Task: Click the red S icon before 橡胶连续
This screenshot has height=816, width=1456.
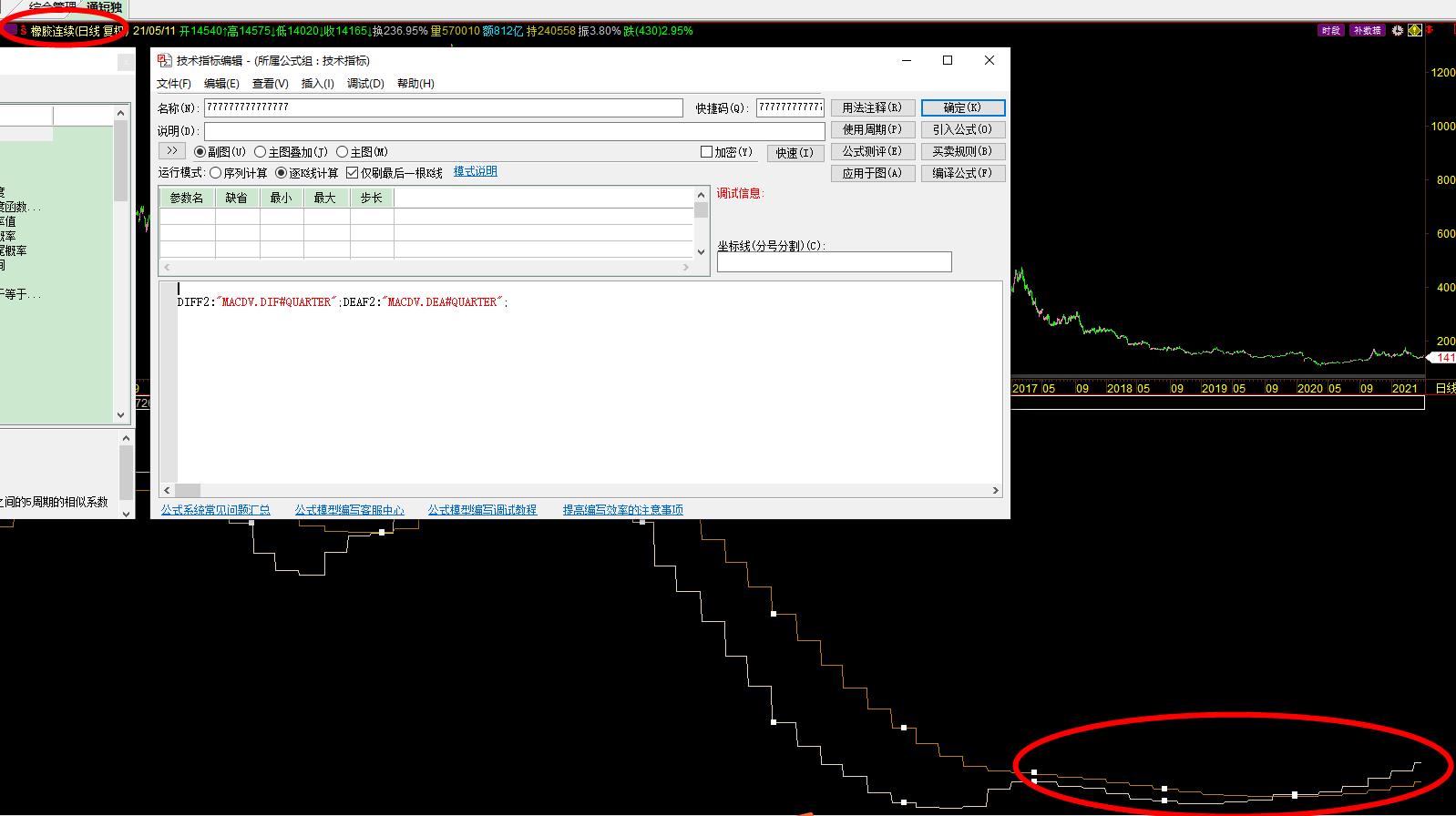Action: coord(24,31)
